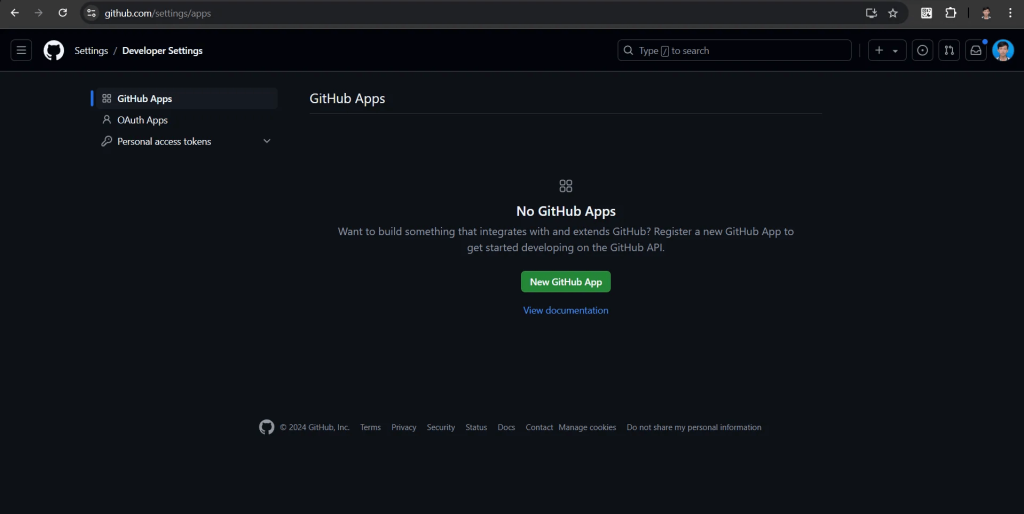The width and height of the screenshot is (1024, 514).
Task: Open the Privacy link in footer
Action: 403,428
